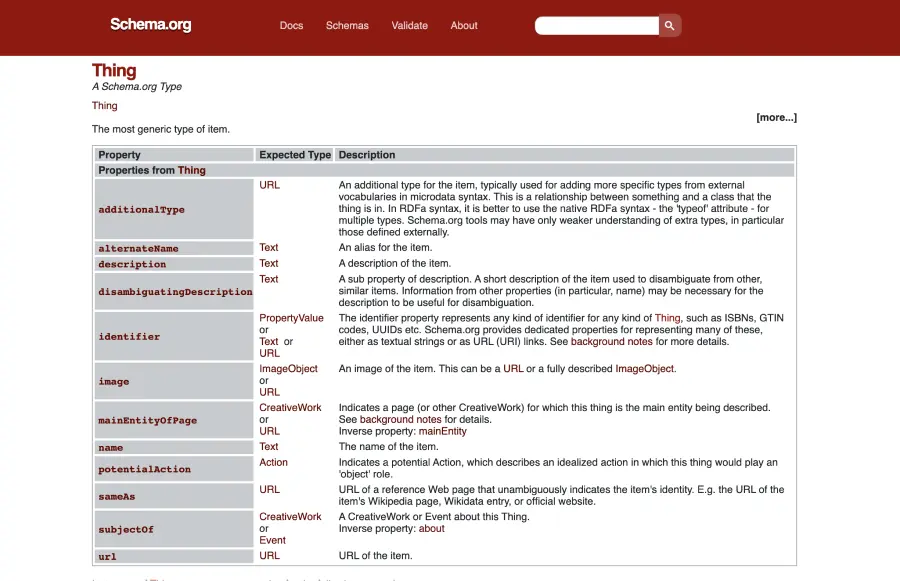This screenshot has width=900, height=581.
Task: Click 'The most generic type of item.' text
Action: [161, 129]
